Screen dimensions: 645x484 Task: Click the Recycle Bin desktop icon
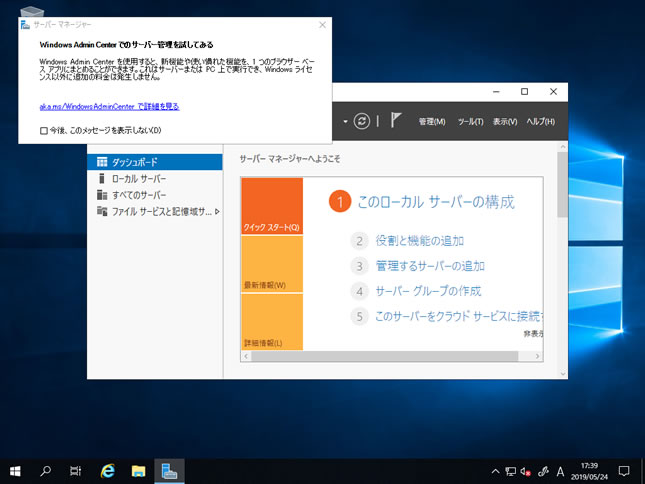[32, 12]
